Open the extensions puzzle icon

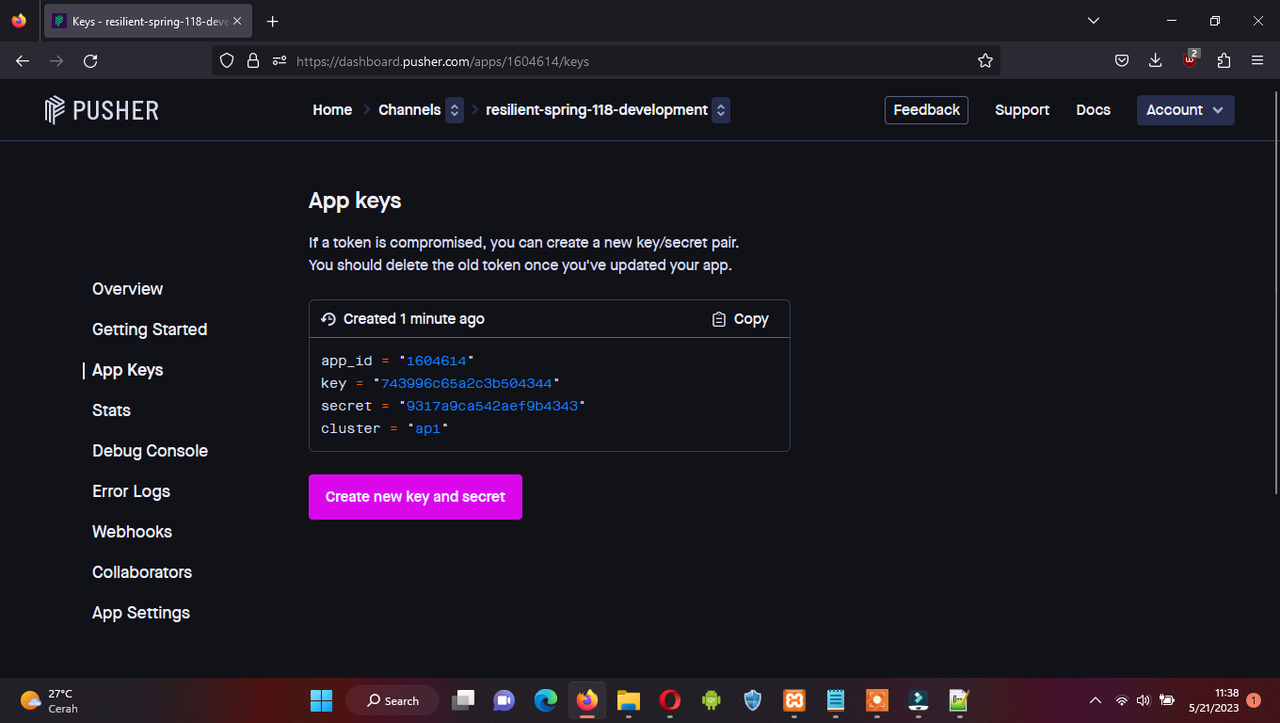[x=1224, y=61]
